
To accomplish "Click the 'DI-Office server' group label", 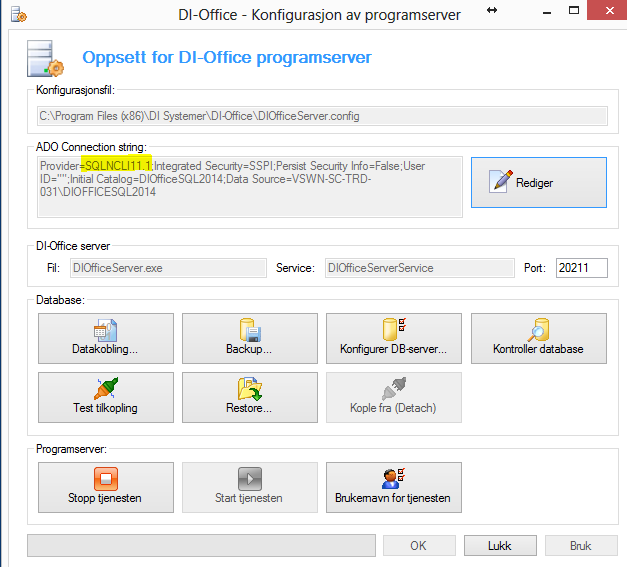I will [x=73, y=246].
